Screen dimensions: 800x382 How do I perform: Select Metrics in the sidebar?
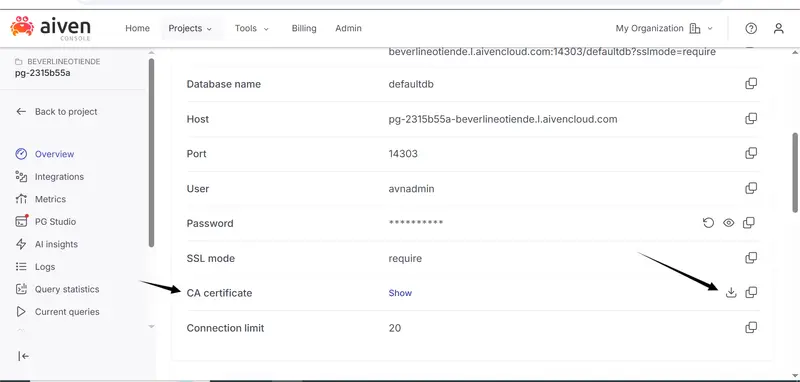pos(50,199)
